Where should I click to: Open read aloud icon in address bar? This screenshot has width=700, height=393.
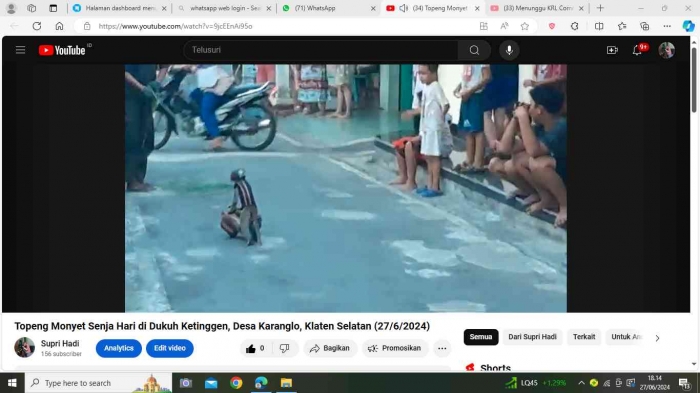click(x=504, y=26)
